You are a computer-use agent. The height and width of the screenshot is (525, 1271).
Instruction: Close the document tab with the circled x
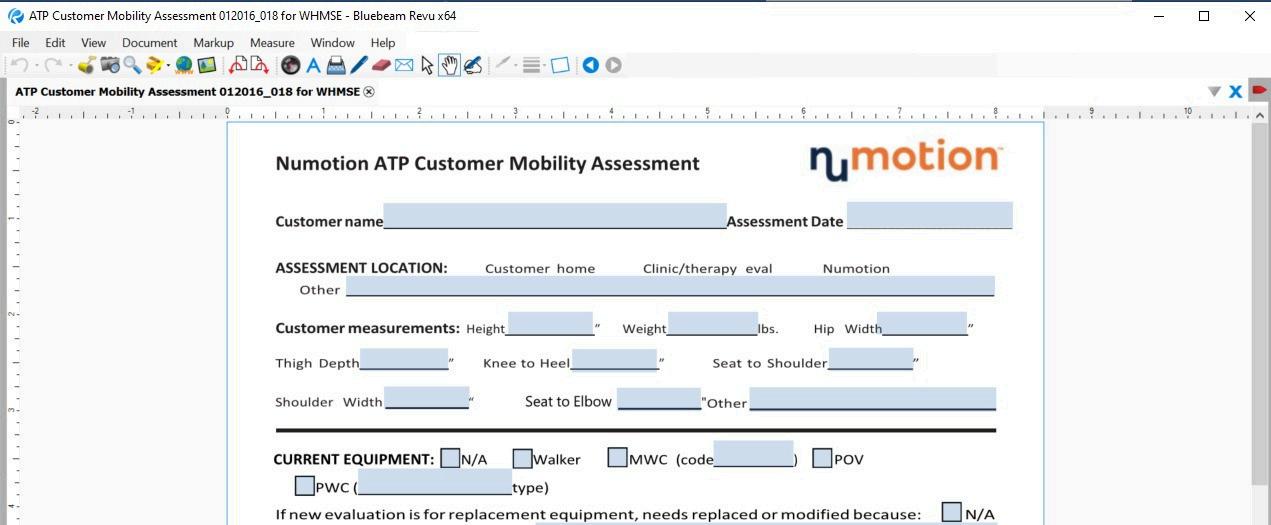pyautogui.click(x=369, y=91)
